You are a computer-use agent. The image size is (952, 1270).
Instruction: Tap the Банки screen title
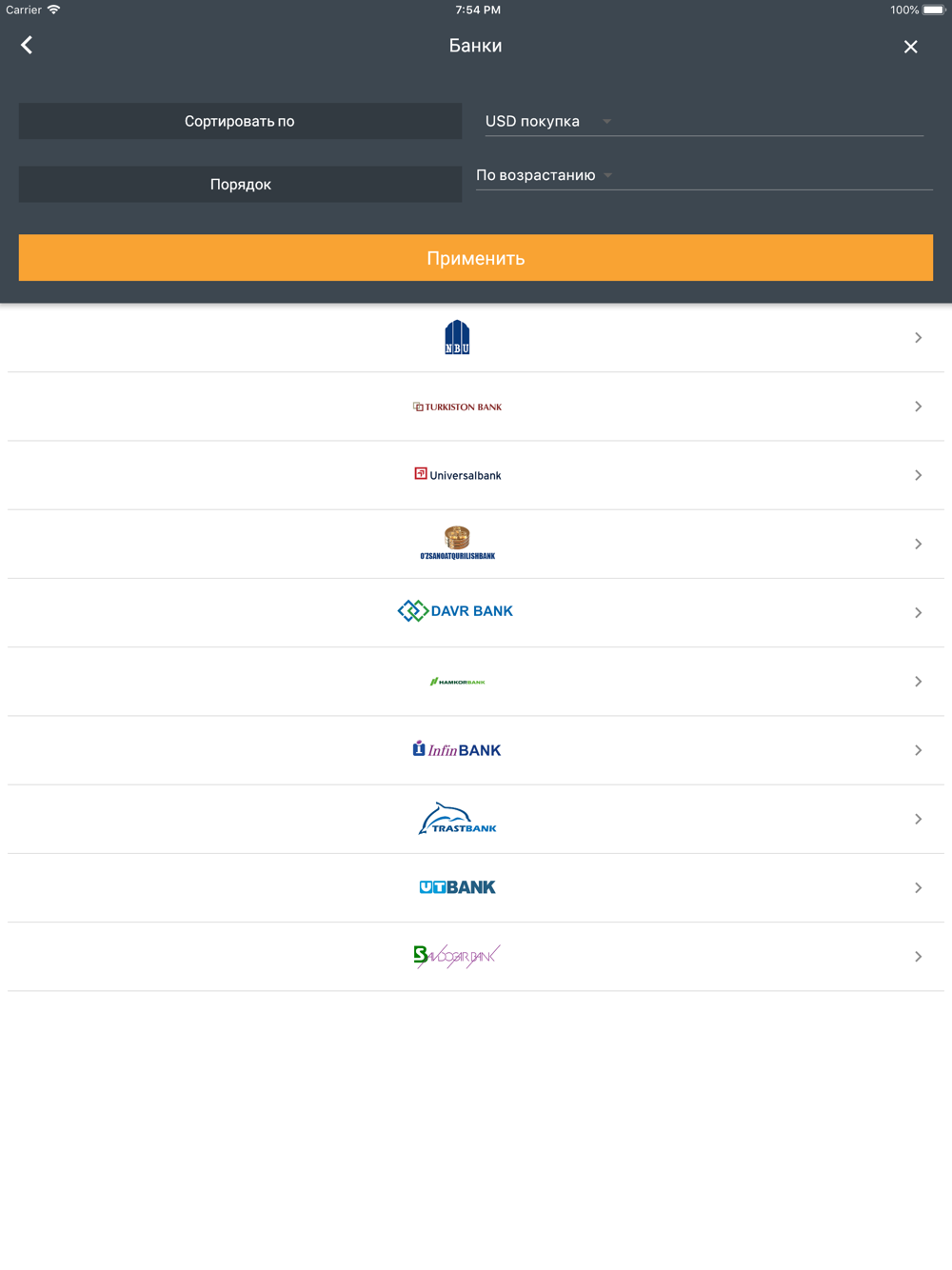(476, 46)
